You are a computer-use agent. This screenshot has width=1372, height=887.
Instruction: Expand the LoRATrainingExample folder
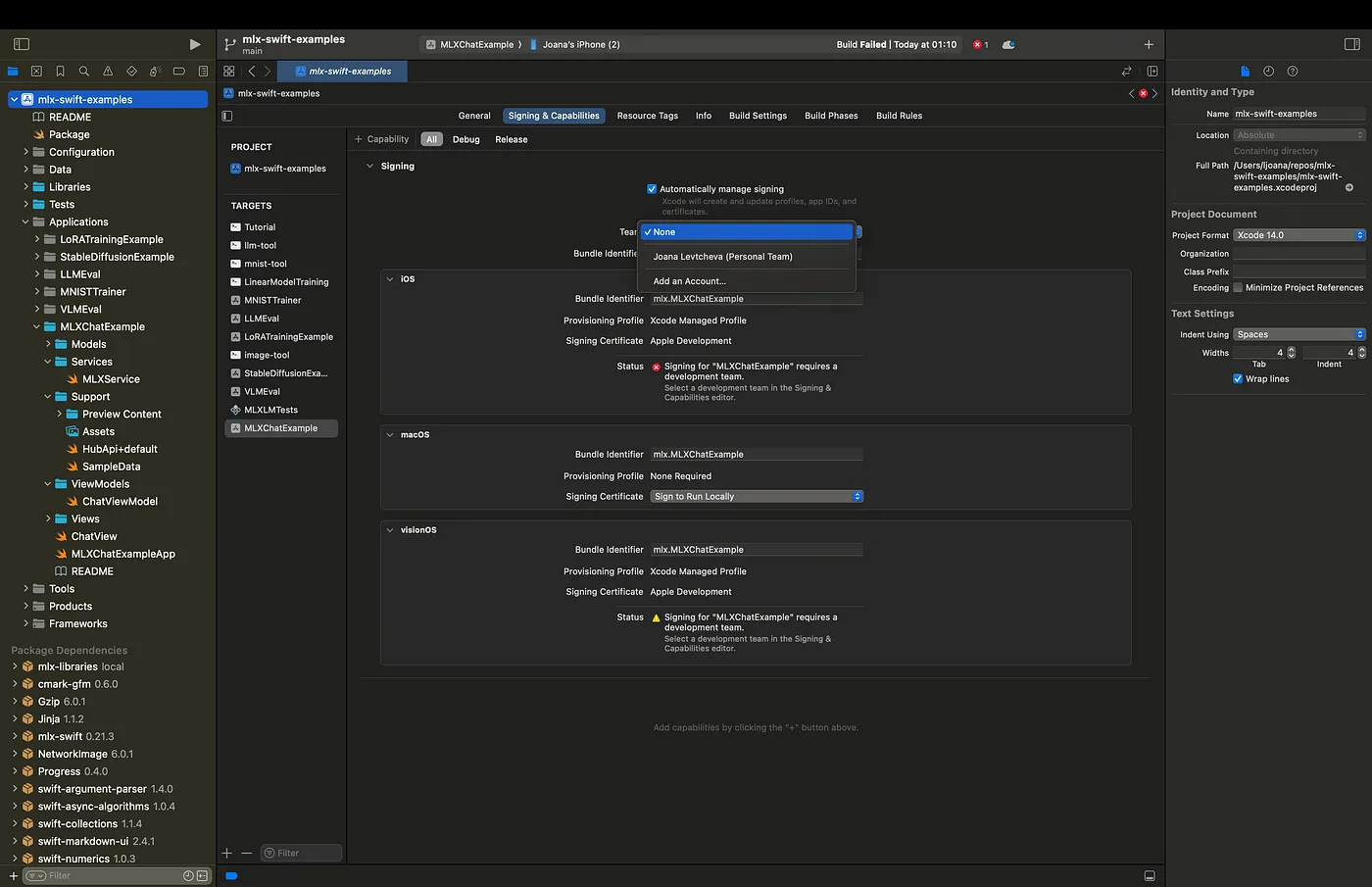tap(37, 239)
